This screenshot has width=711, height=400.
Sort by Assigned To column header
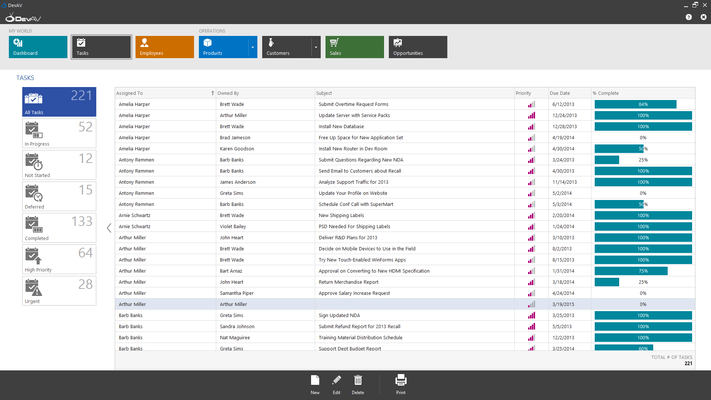coord(165,93)
